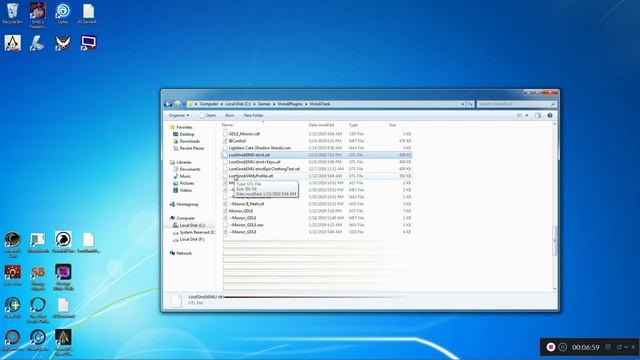Change view using the views icon

click(520, 116)
